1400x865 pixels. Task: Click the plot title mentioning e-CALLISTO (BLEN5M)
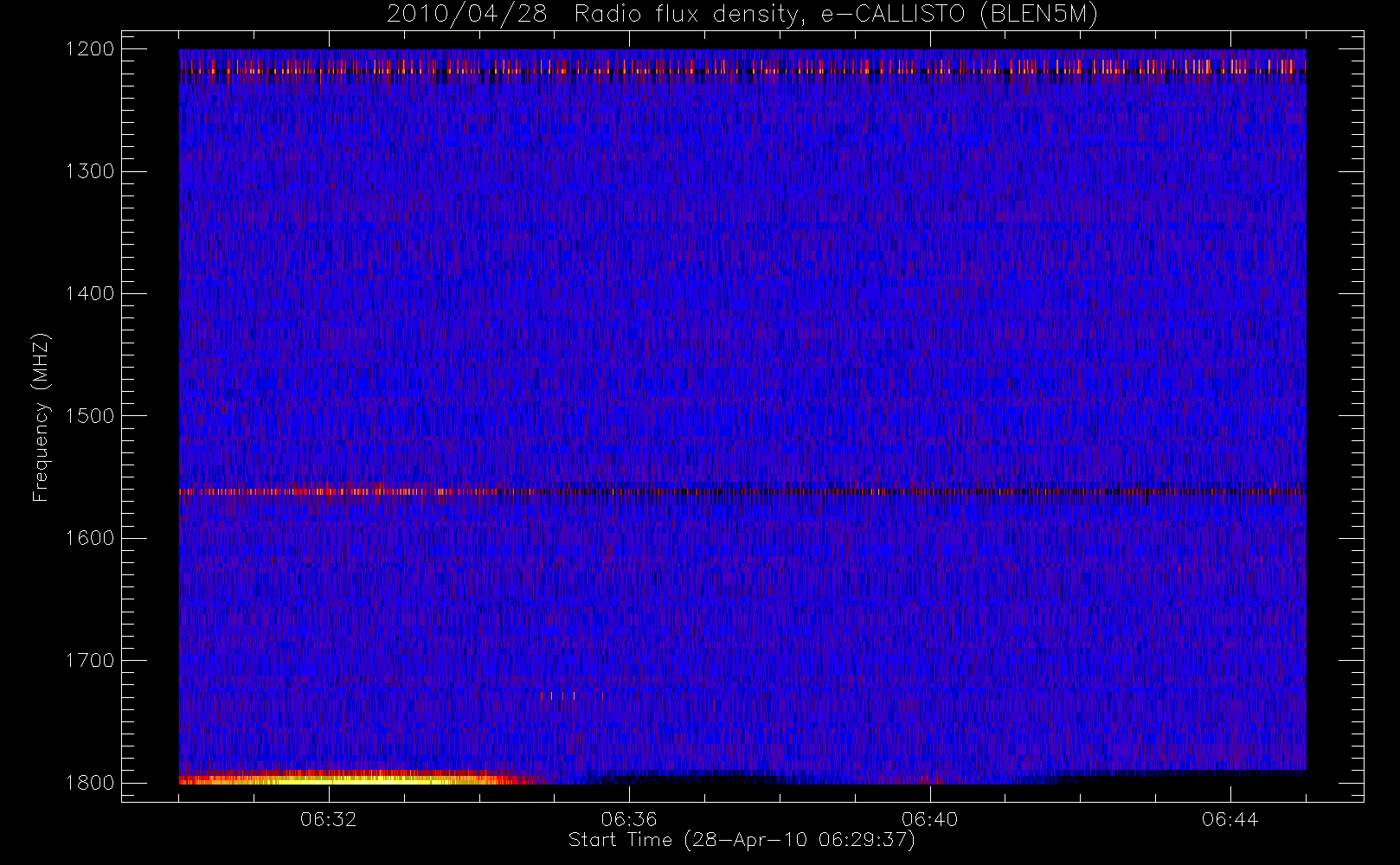[742, 15]
